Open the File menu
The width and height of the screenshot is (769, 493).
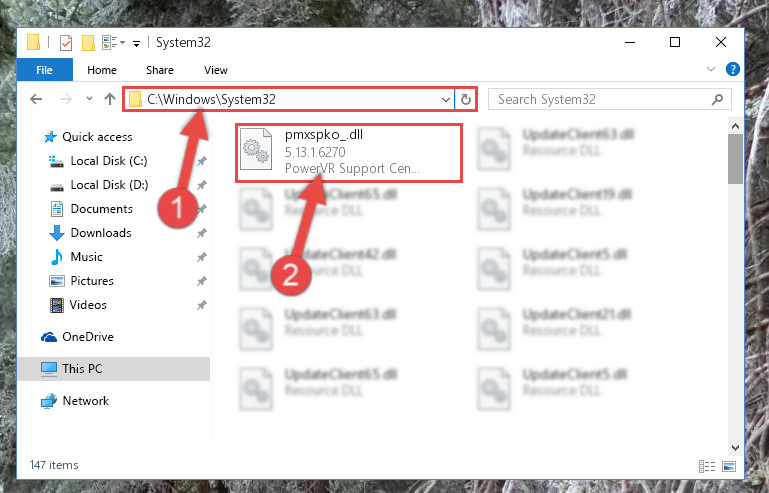tap(45, 70)
